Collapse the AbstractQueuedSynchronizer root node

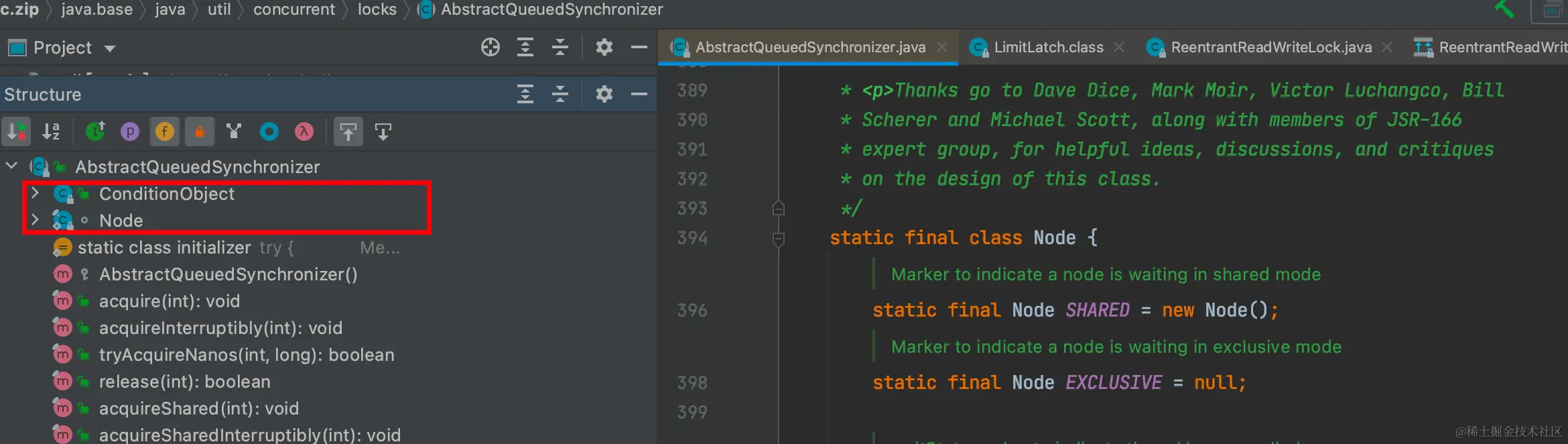[x=11, y=166]
